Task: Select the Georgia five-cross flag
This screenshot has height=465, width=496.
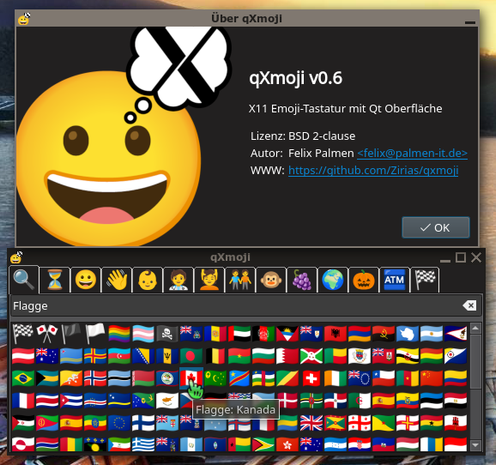Action: [x=359, y=423]
